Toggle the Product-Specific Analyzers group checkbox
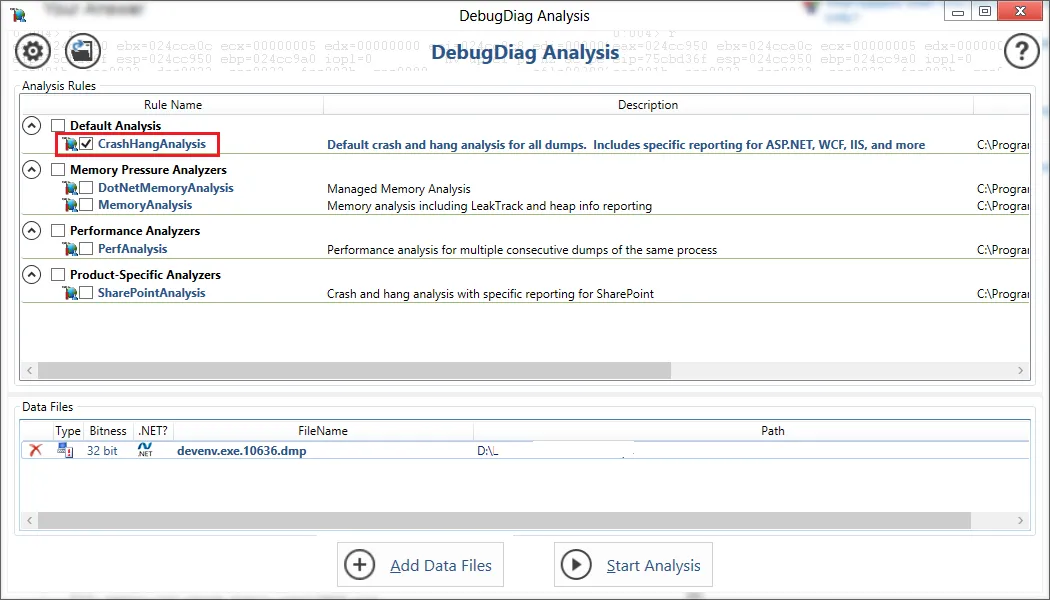Viewport: 1050px width, 600px height. point(58,275)
